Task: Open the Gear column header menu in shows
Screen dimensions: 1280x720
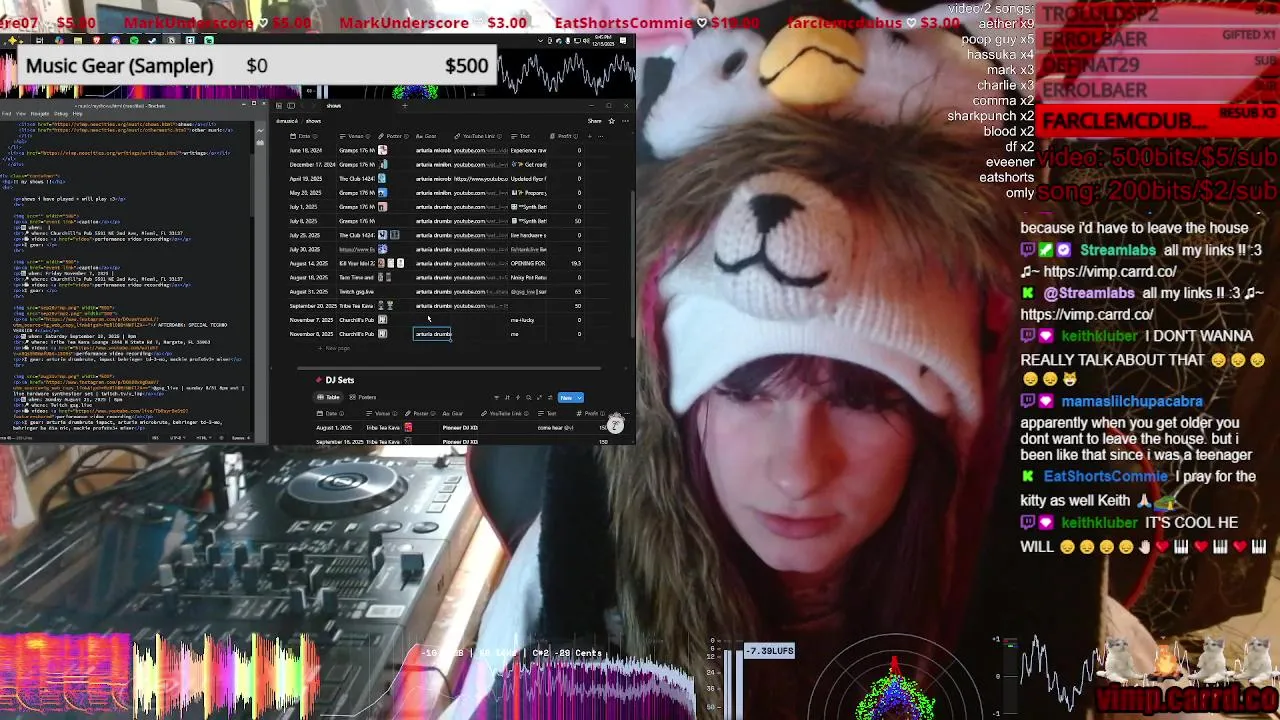Action: [426, 136]
